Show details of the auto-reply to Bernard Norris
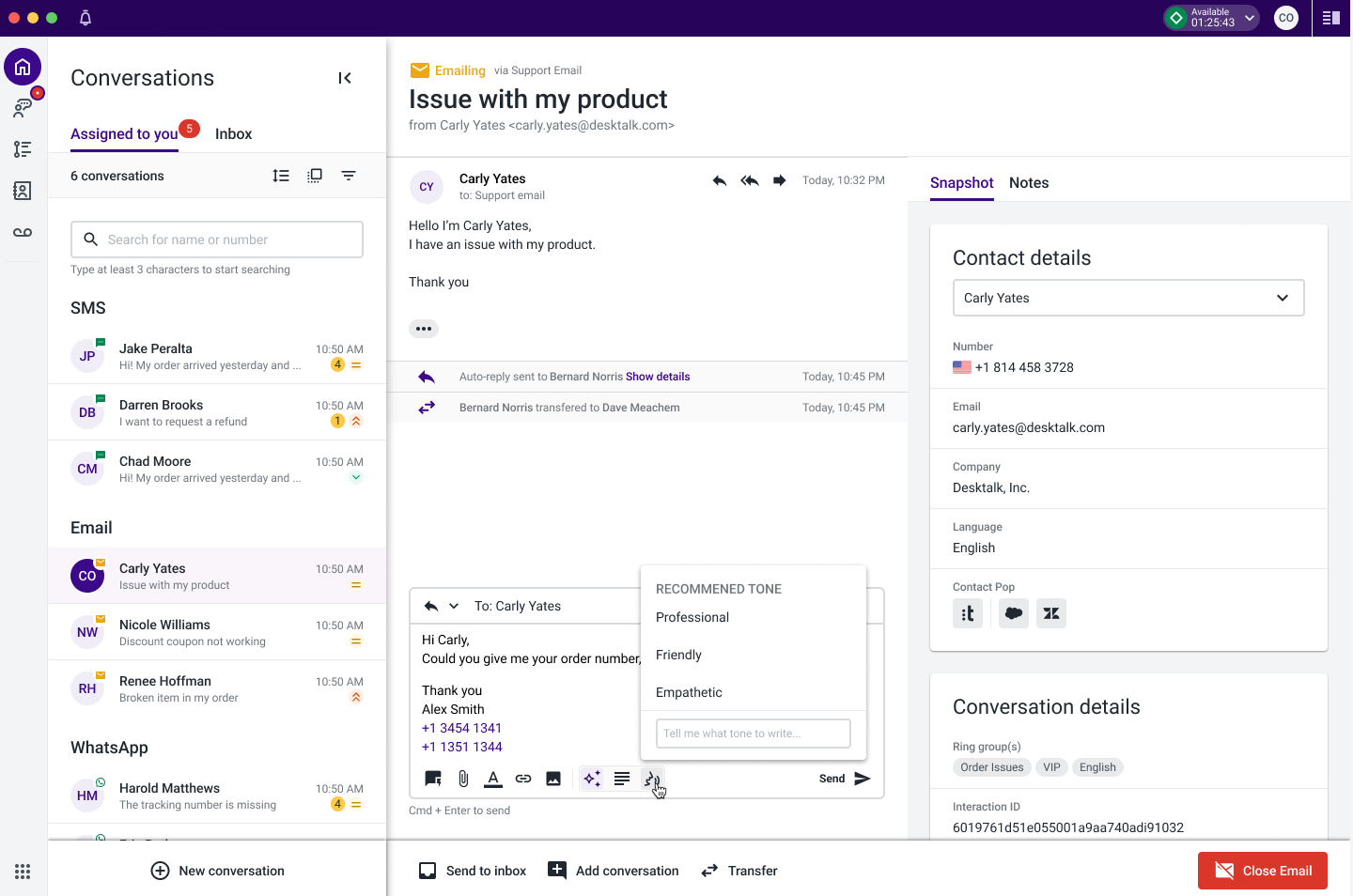Screen dimensions: 1353x896 [658, 376]
